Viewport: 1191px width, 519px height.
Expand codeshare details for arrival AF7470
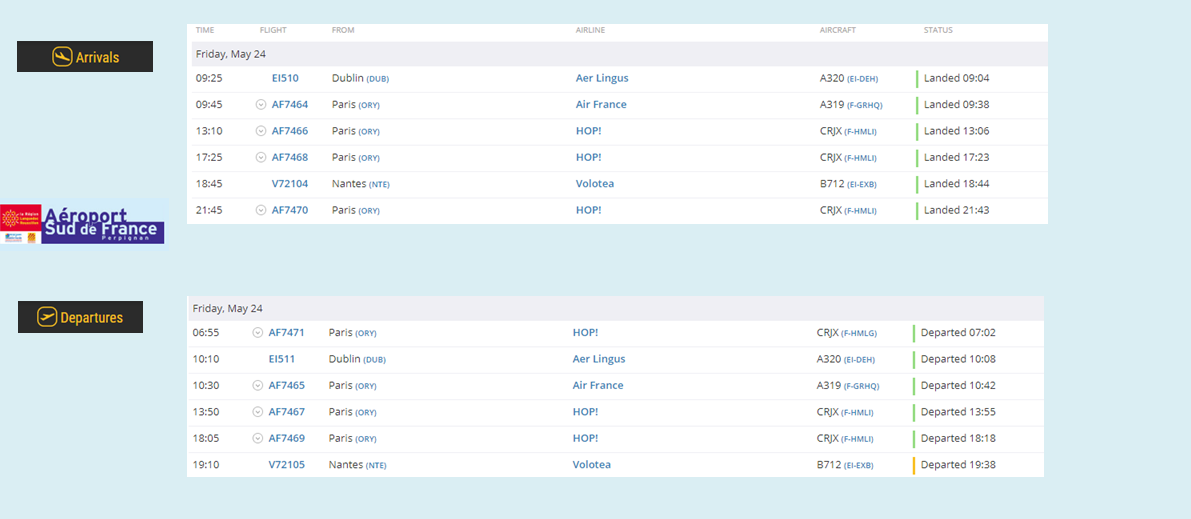pos(261,210)
